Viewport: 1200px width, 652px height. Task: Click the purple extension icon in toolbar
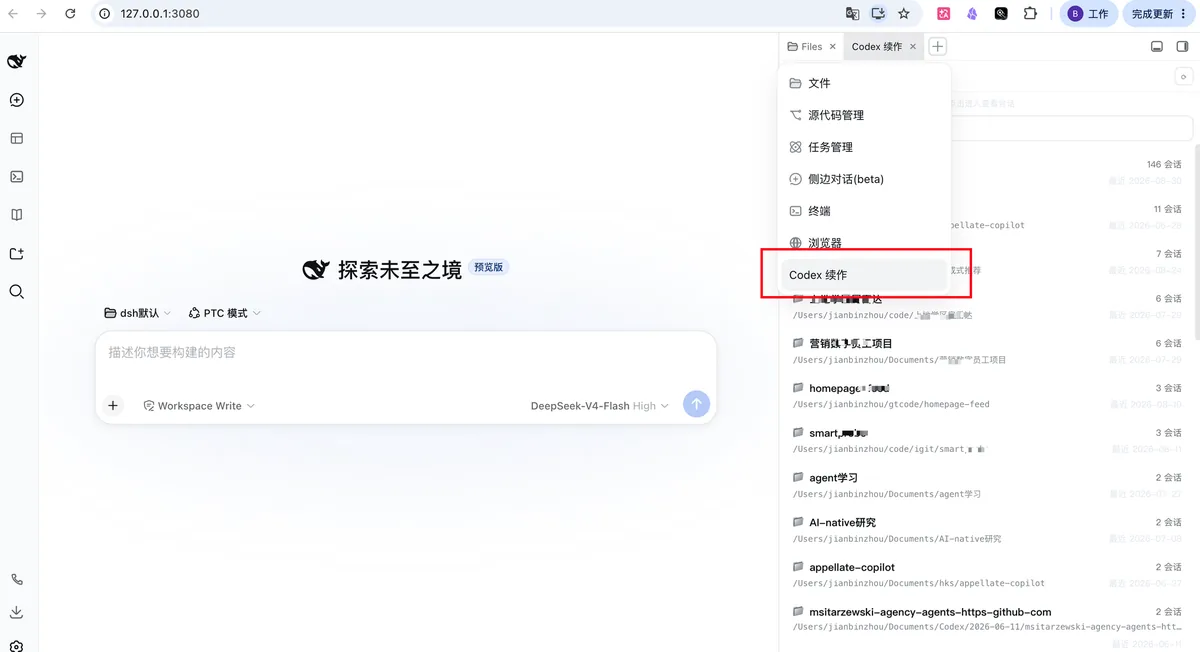(x=971, y=14)
